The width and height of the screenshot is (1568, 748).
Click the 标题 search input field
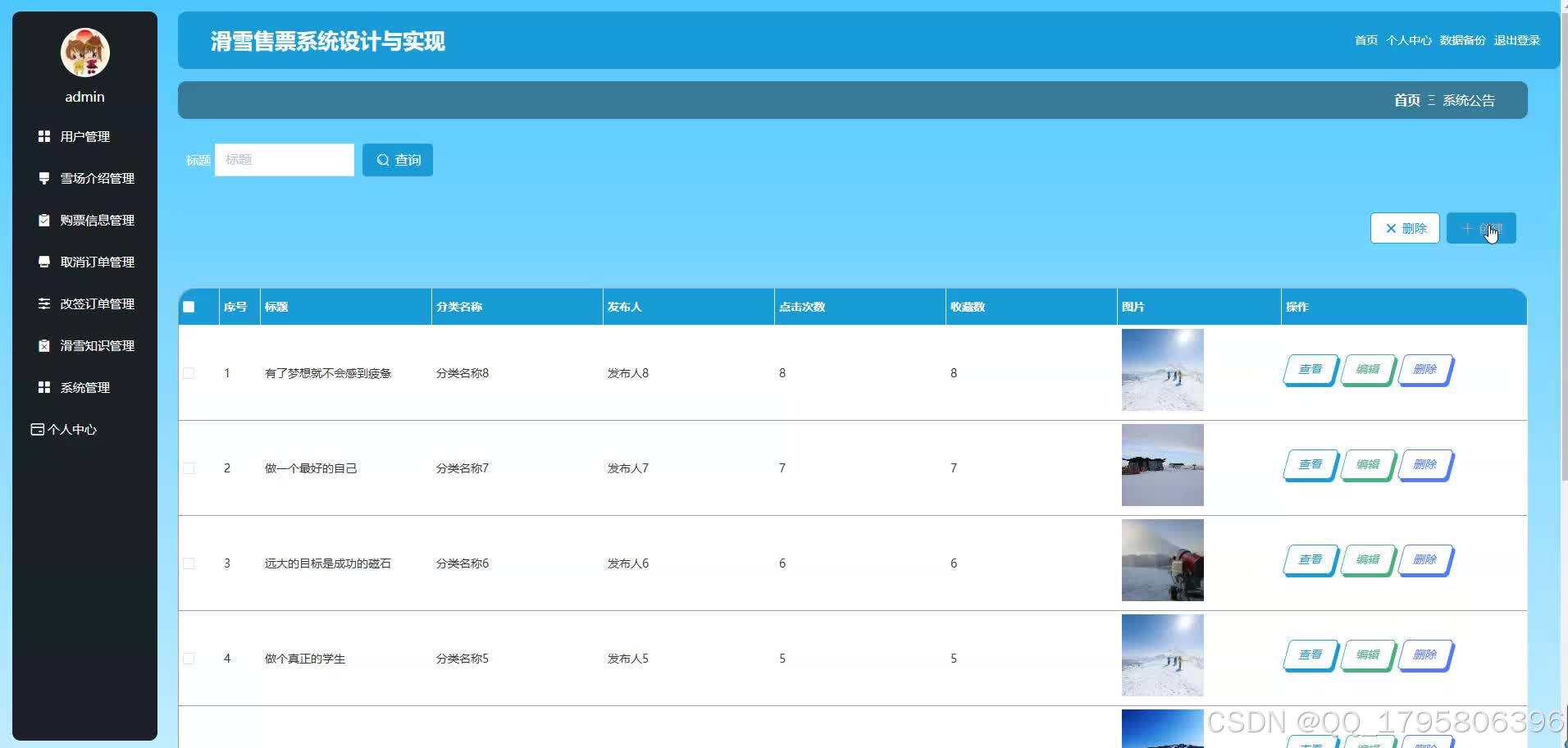coord(285,160)
